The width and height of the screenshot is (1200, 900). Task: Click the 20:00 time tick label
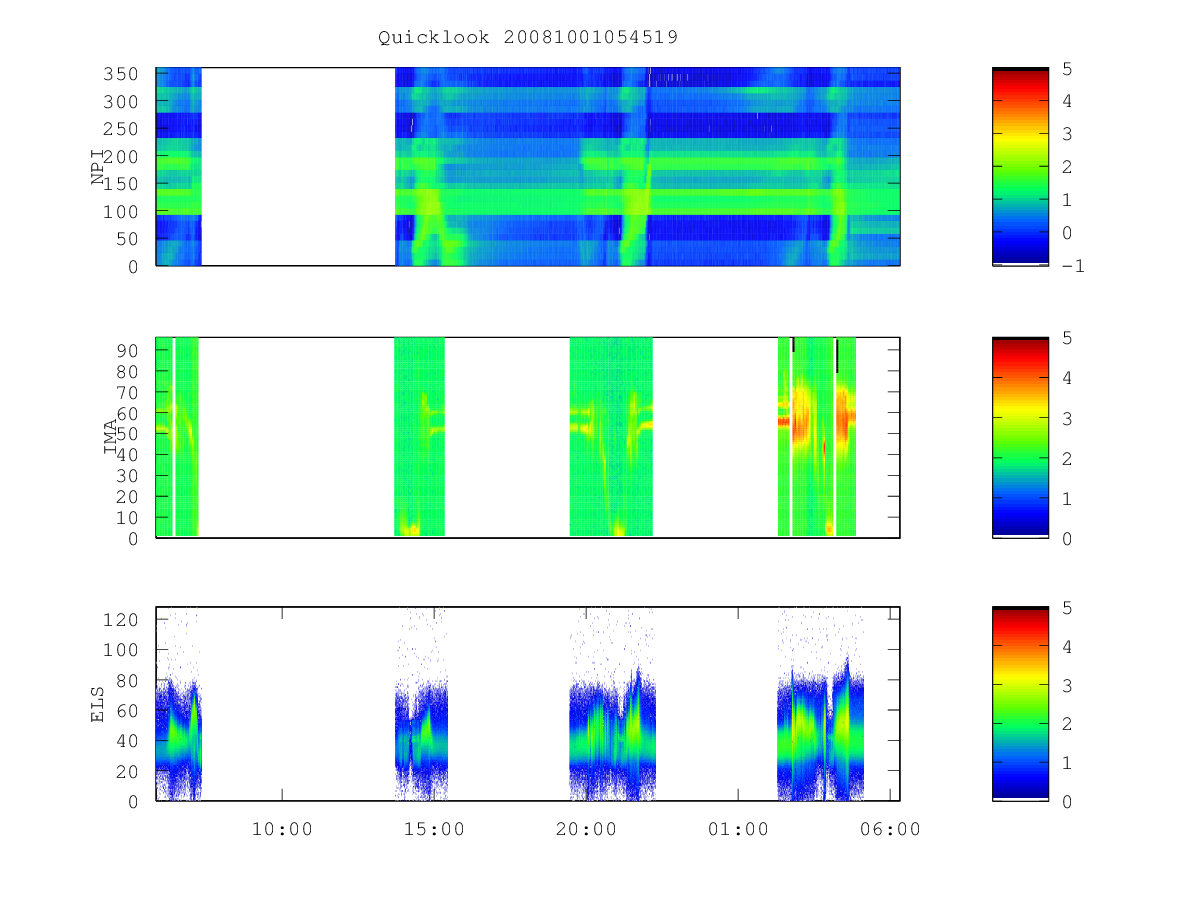[x=586, y=829]
